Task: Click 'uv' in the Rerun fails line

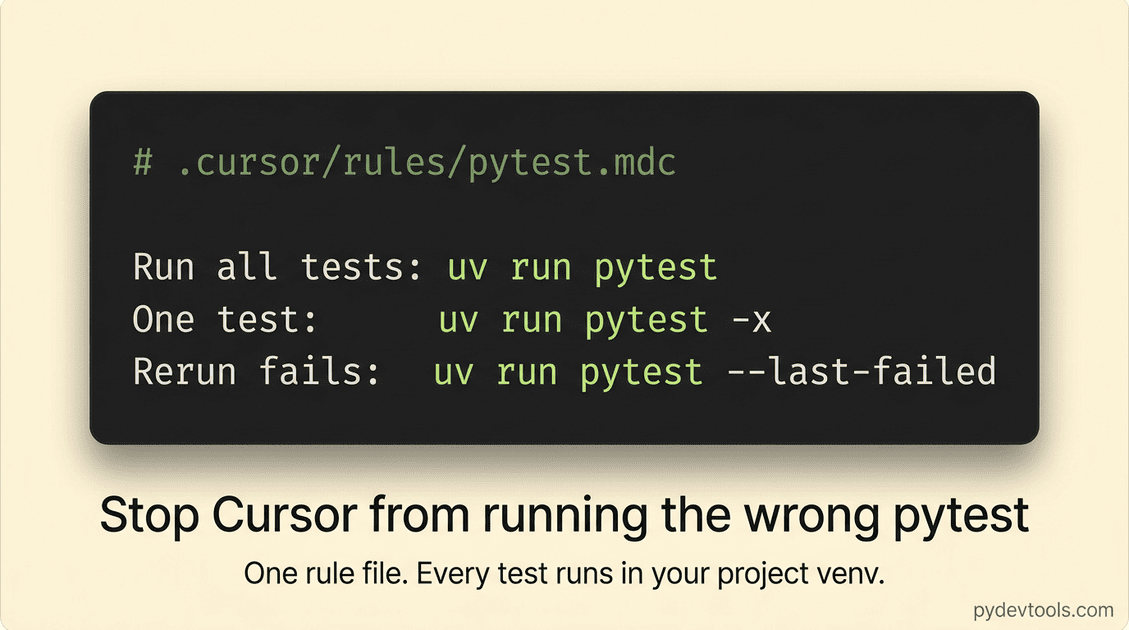Action: pyautogui.click(x=454, y=374)
